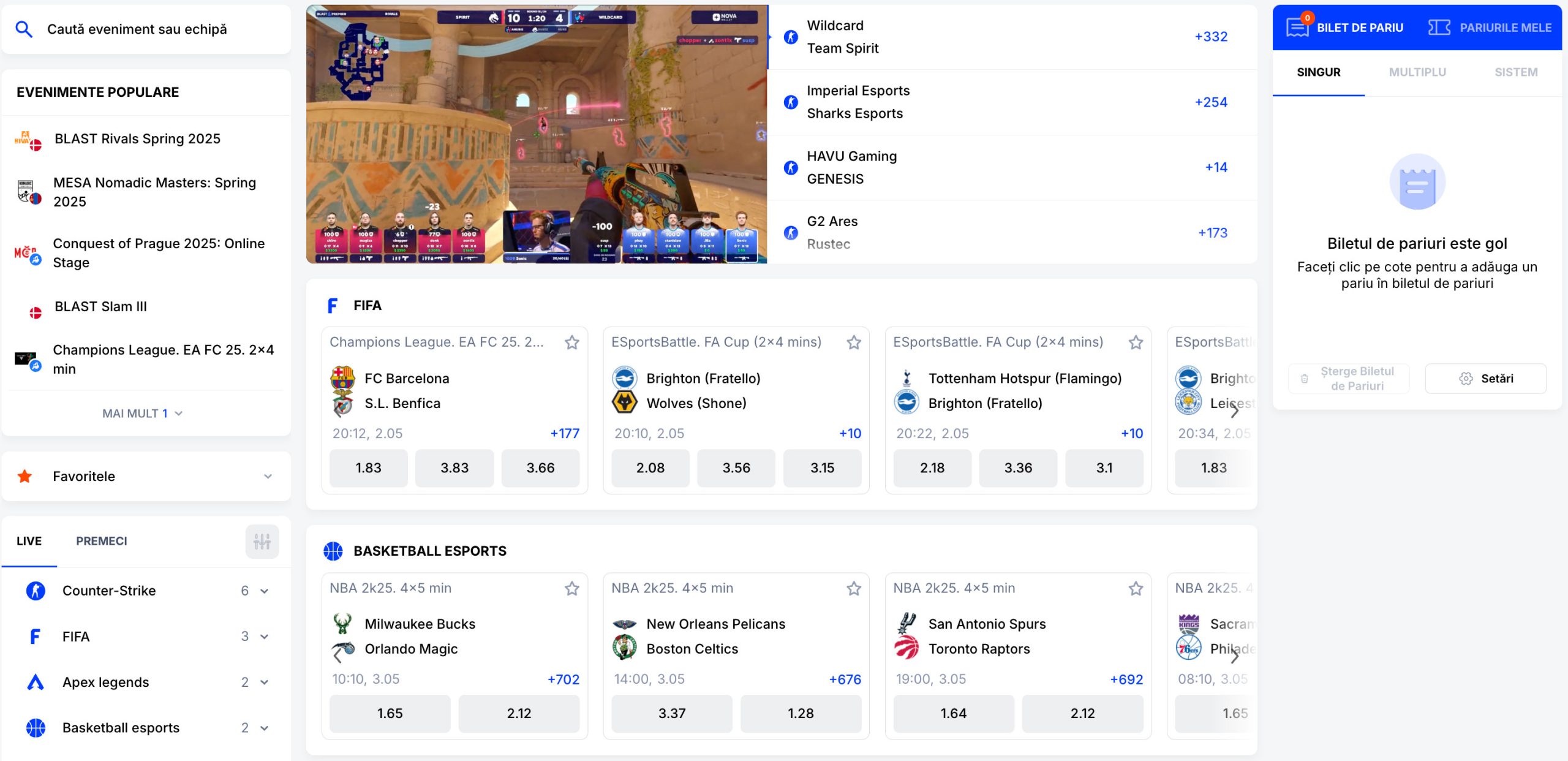Select the MULTIPLU bet type tab
1568x761 pixels.
pyautogui.click(x=1417, y=72)
